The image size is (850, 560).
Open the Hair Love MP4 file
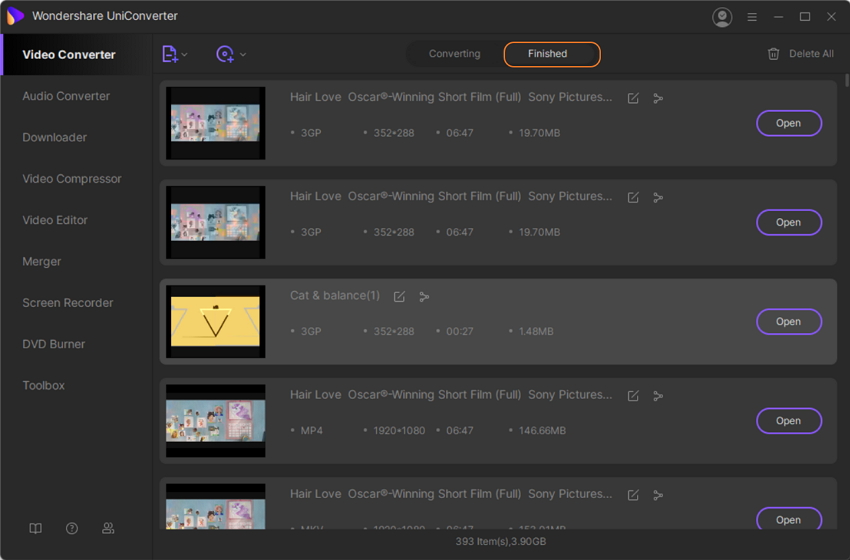[789, 421]
